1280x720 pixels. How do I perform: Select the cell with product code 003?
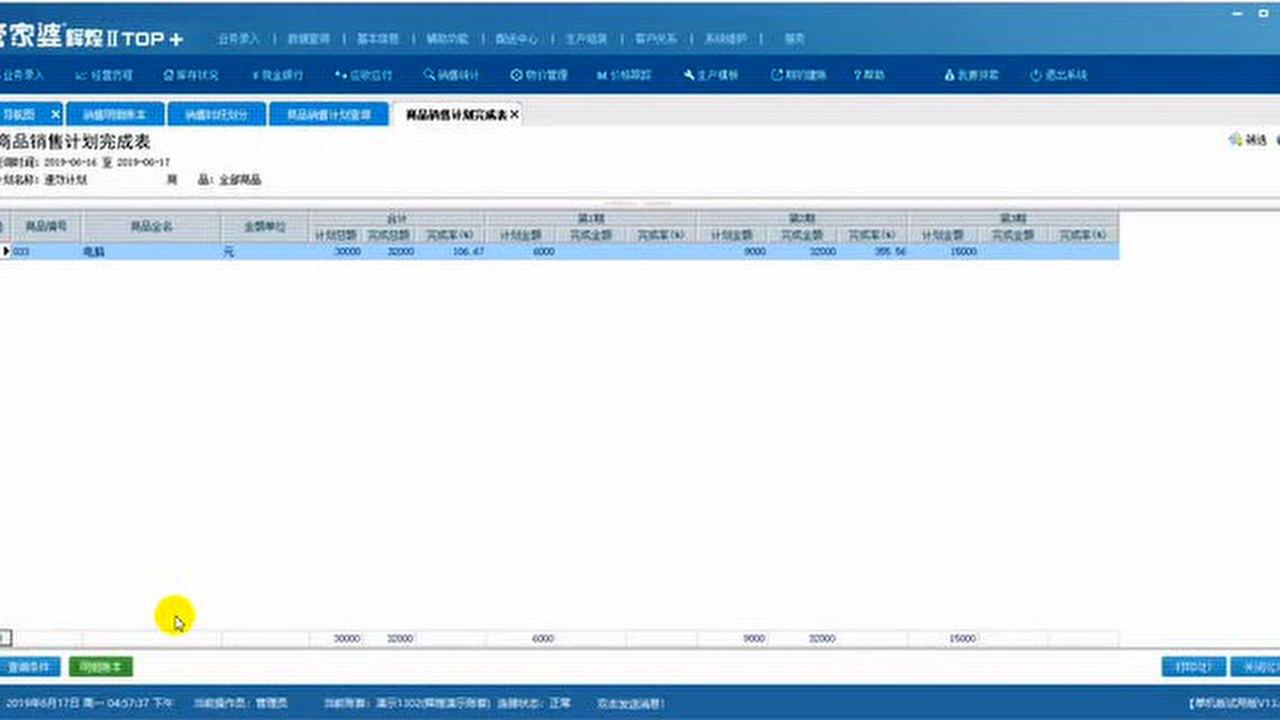point(46,252)
